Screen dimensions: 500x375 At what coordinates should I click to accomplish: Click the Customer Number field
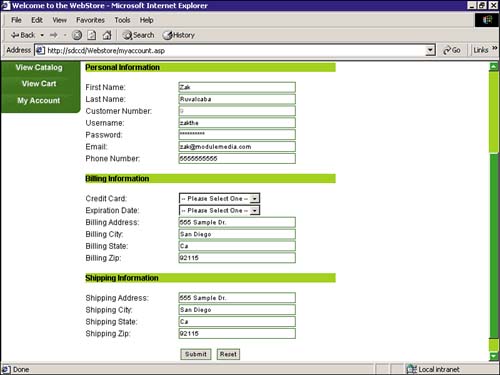pos(237,111)
